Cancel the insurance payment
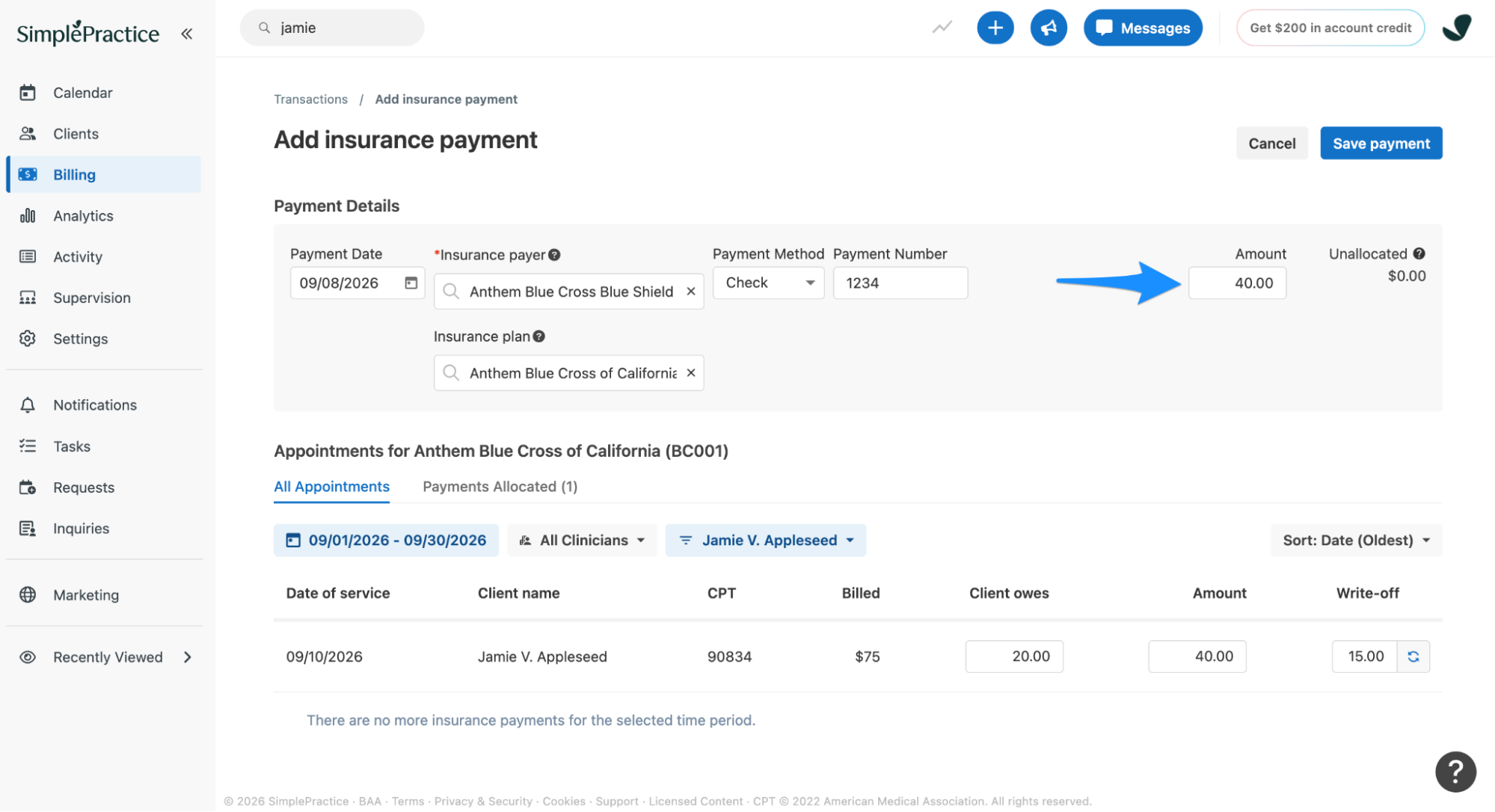This screenshot has height=812, width=1495. [x=1271, y=144]
